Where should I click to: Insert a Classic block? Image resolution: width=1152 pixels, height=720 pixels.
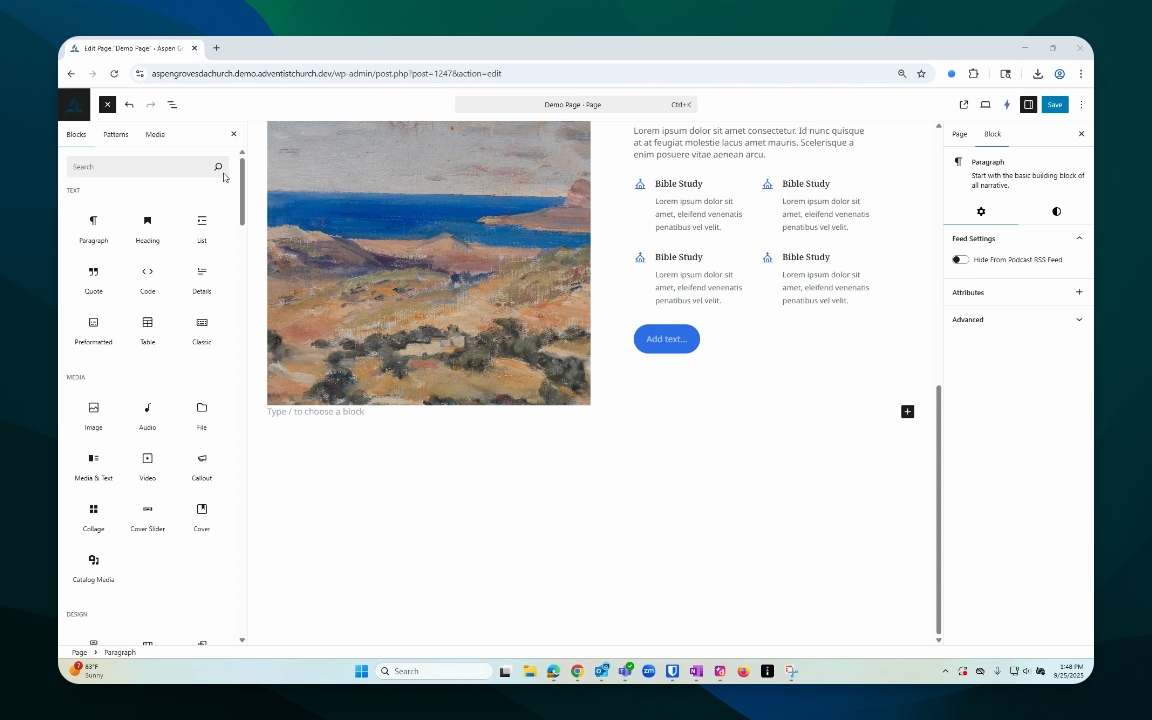point(201,330)
